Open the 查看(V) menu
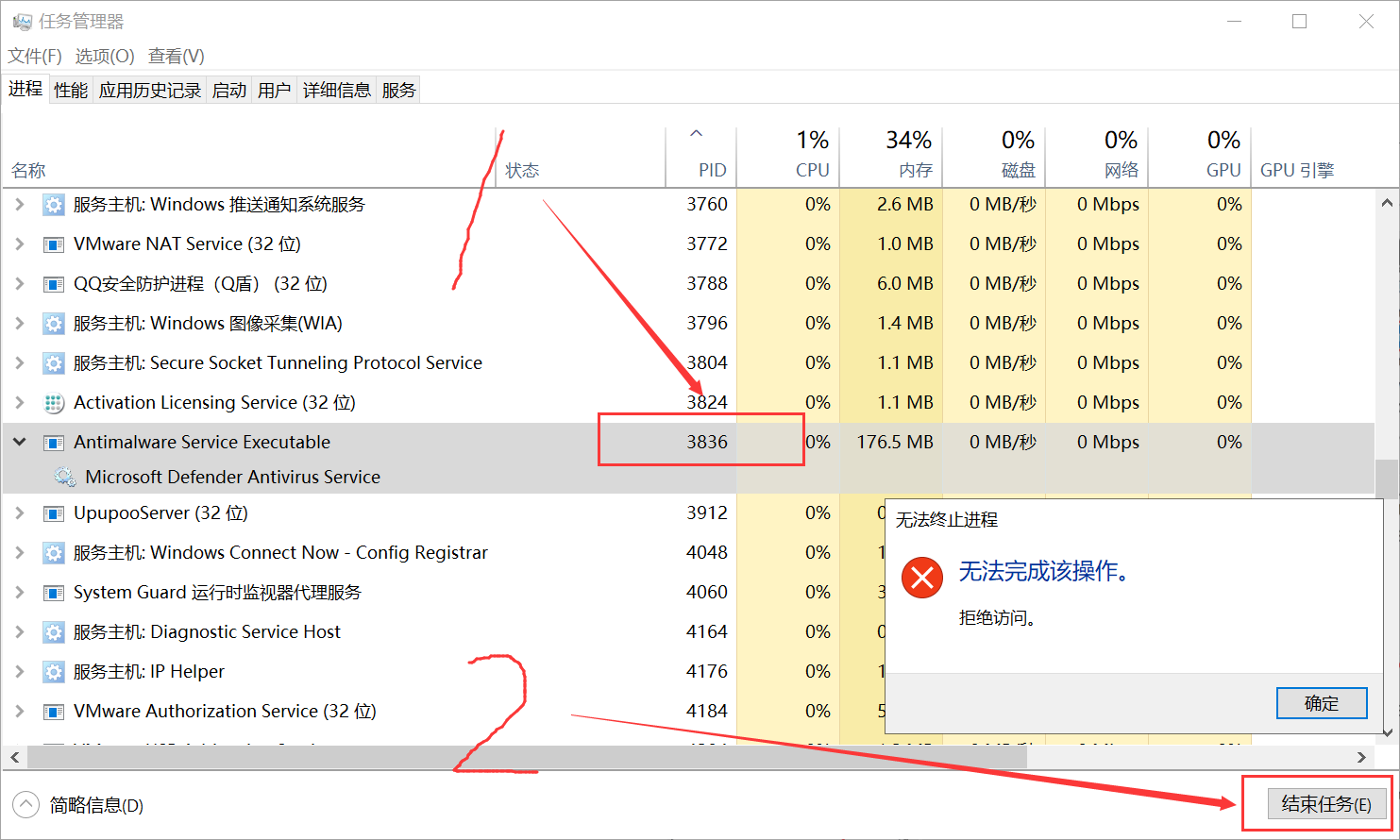The image size is (1400, 840). point(177,56)
